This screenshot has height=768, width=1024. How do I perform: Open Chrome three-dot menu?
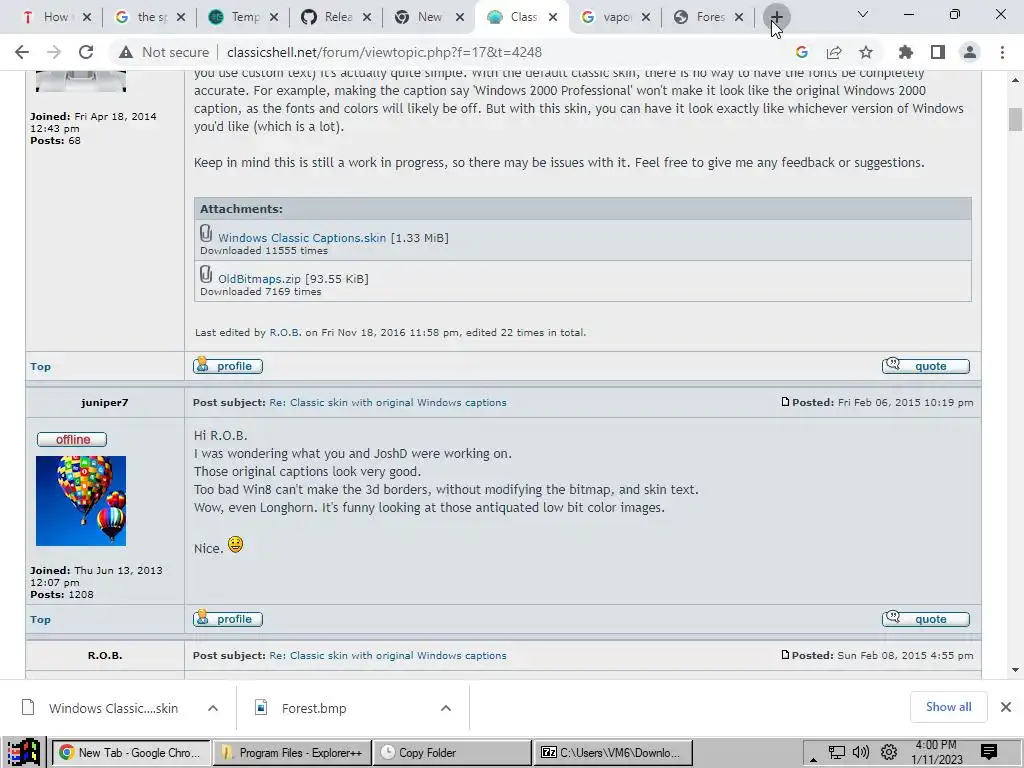pyautogui.click(x=1002, y=52)
